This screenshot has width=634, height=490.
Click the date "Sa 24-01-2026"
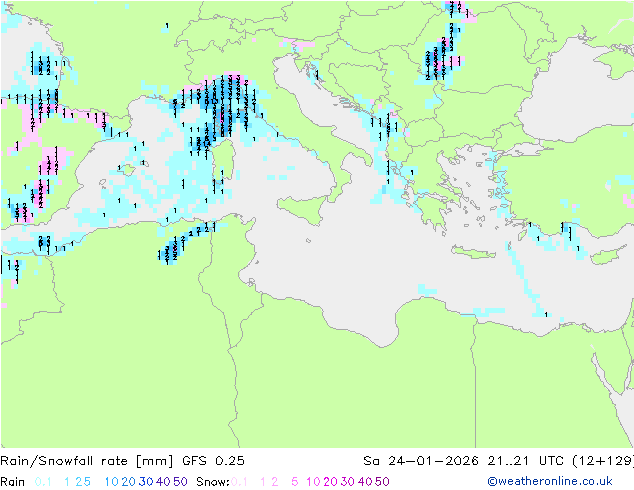point(421,460)
